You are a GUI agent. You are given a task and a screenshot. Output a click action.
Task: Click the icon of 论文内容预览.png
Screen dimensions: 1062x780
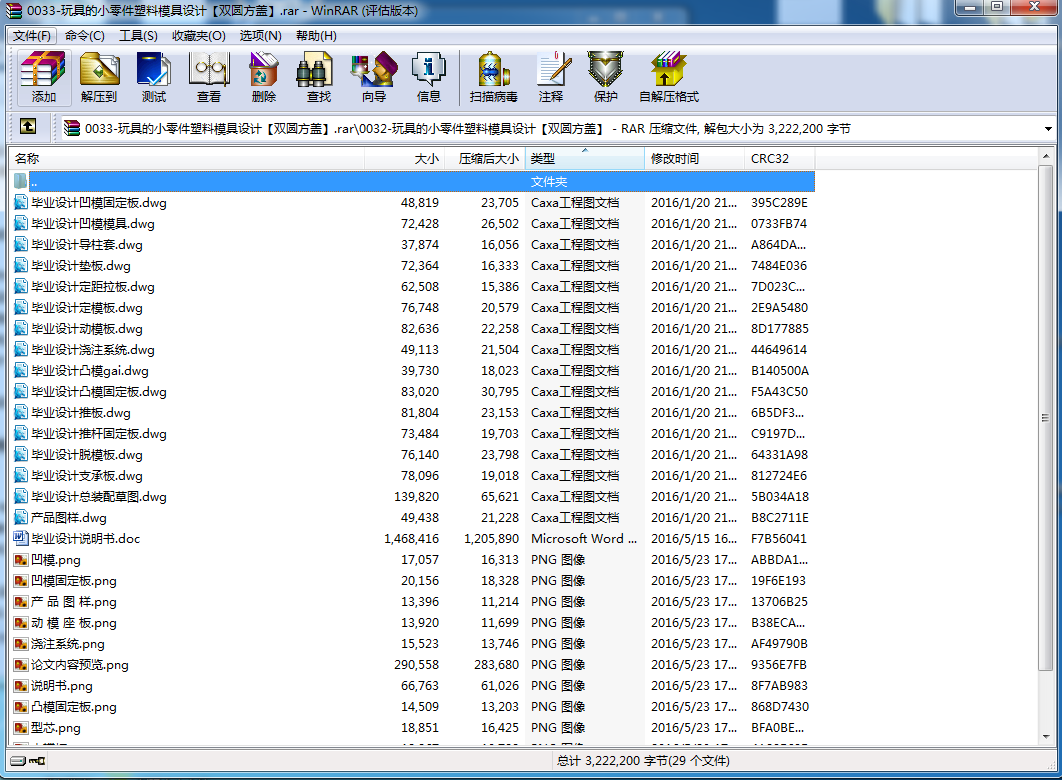coord(21,665)
